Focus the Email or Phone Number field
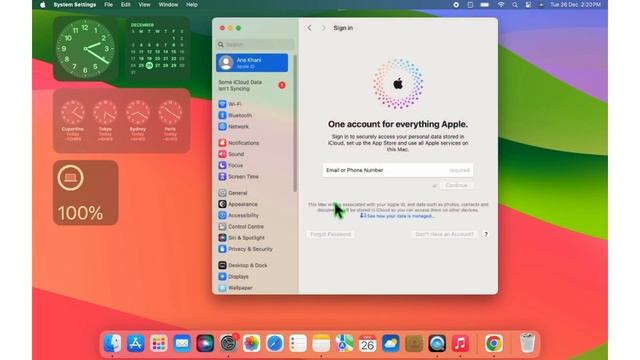The height and width of the screenshot is (360, 640). [x=398, y=170]
